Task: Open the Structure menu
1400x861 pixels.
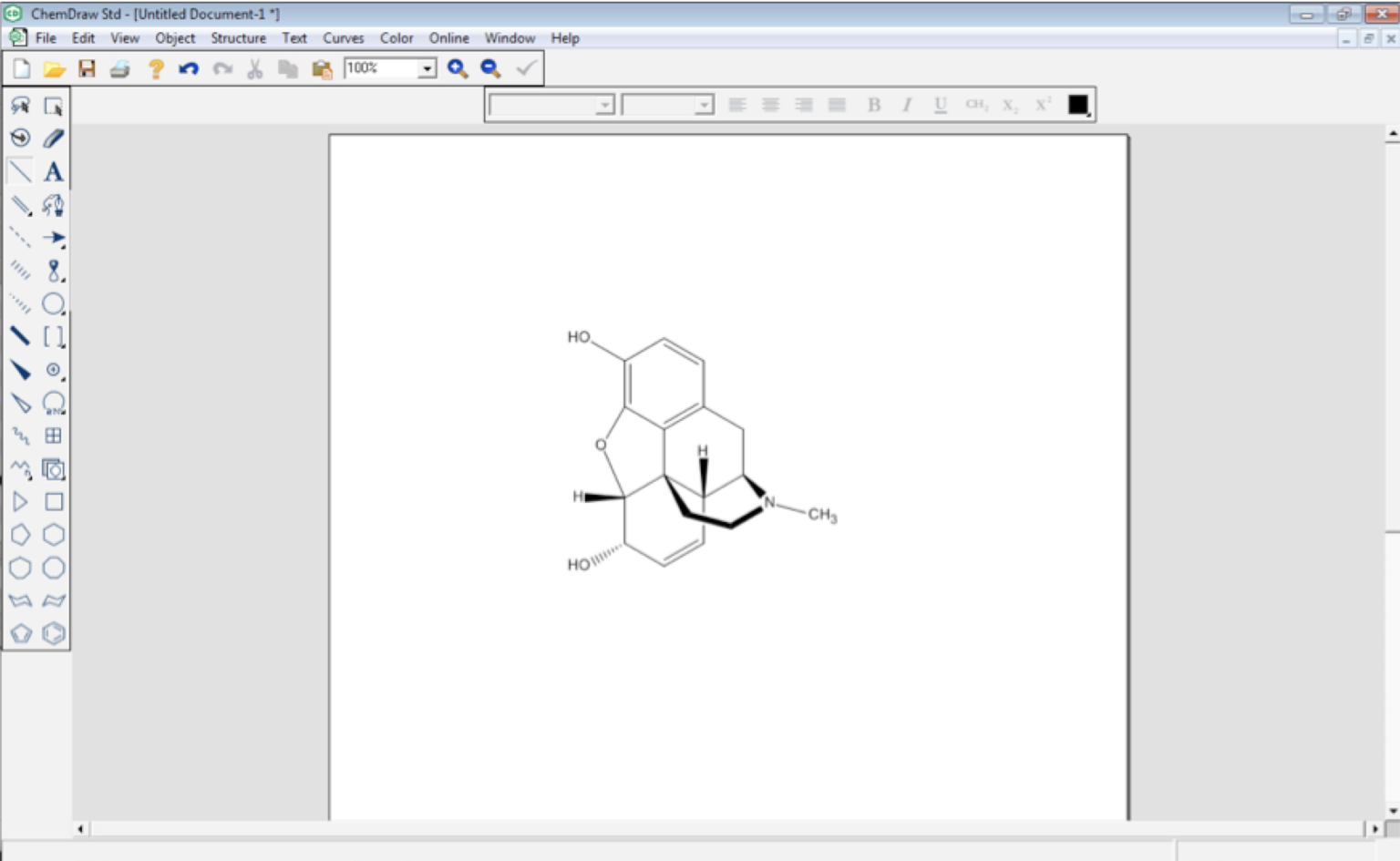Action: pyautogui.click(x=238, y=38)
